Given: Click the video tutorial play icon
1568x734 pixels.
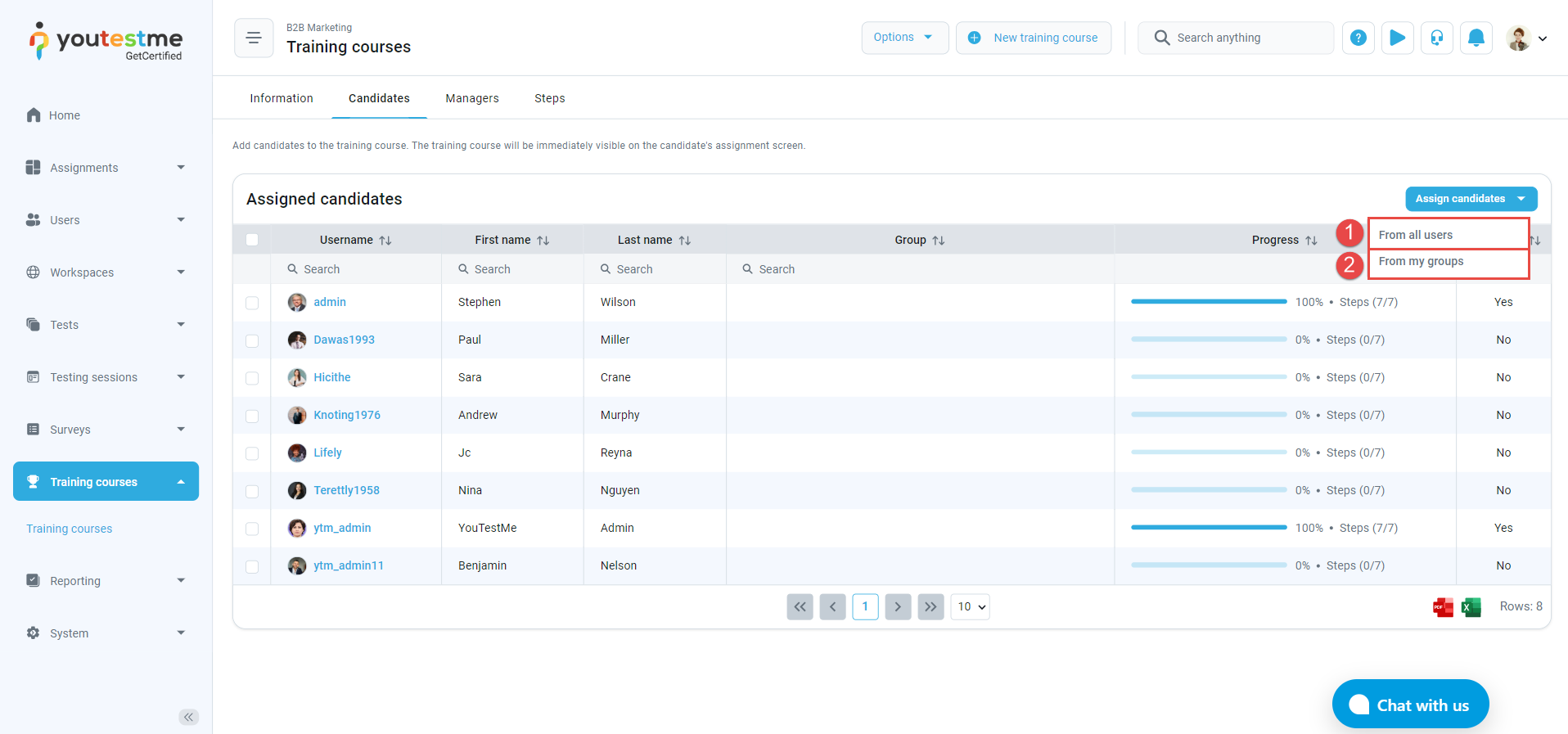Looking at the screenshot, I should [1397, 38].
